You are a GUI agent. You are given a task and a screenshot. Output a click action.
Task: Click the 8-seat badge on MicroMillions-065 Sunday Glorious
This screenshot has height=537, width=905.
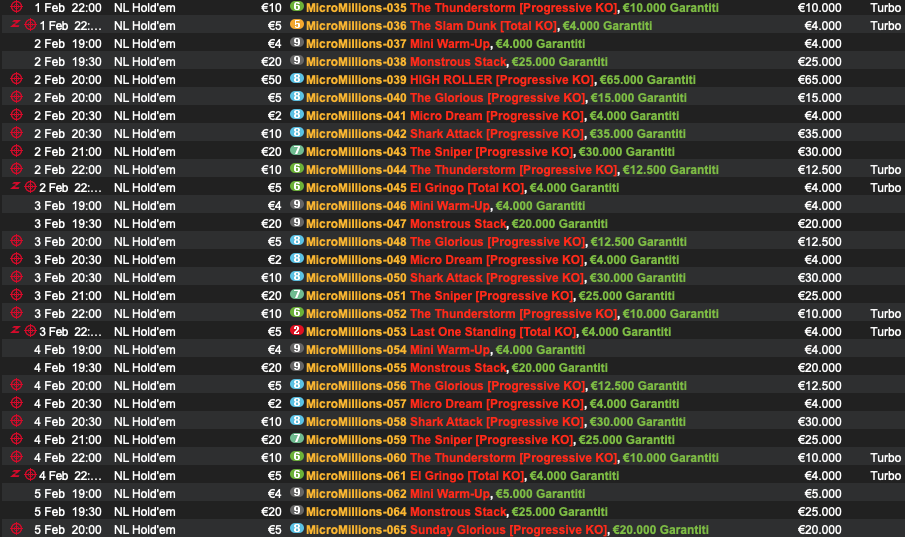point(297,528)
